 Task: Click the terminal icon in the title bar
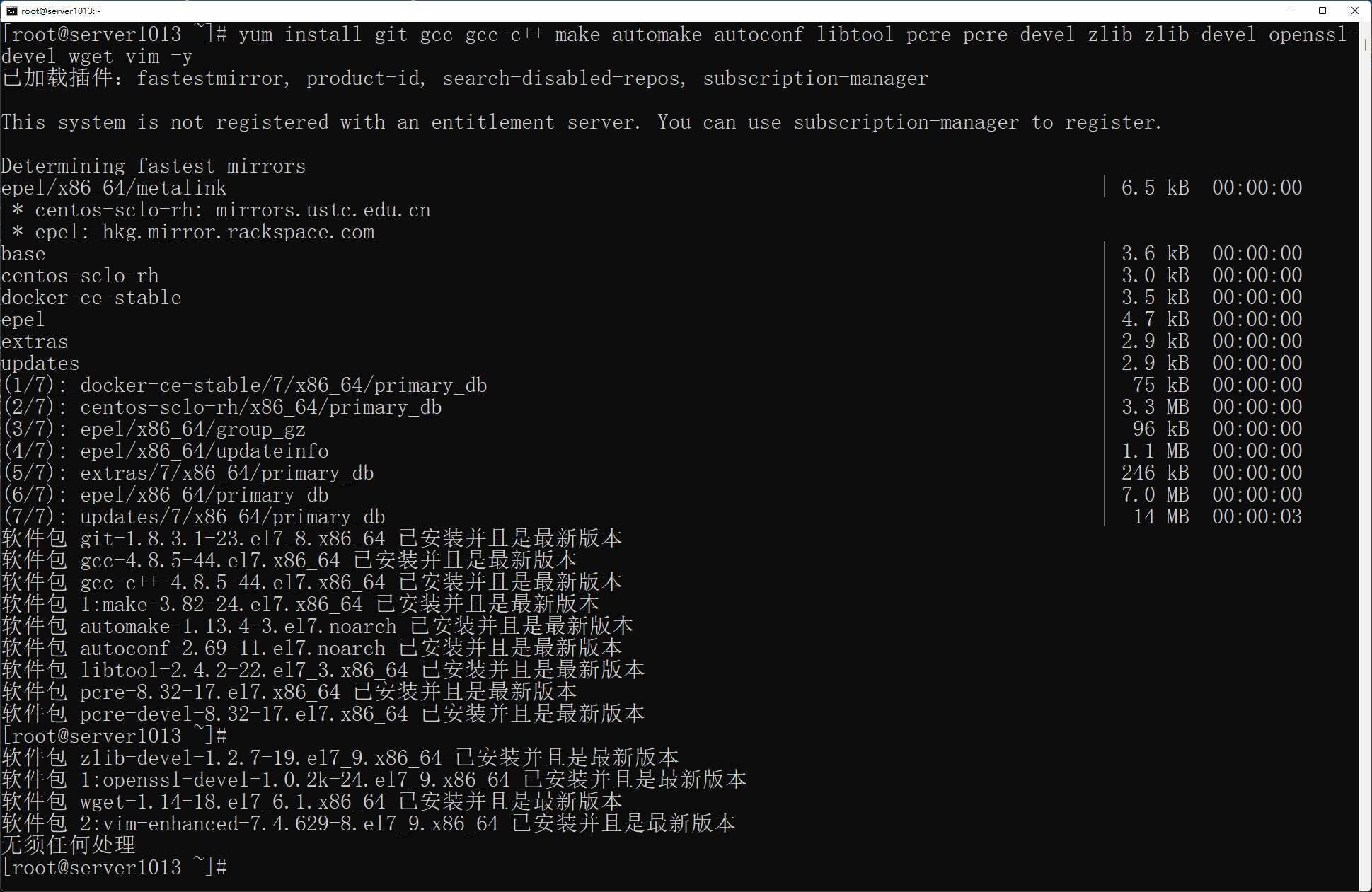tap(11, 11)
